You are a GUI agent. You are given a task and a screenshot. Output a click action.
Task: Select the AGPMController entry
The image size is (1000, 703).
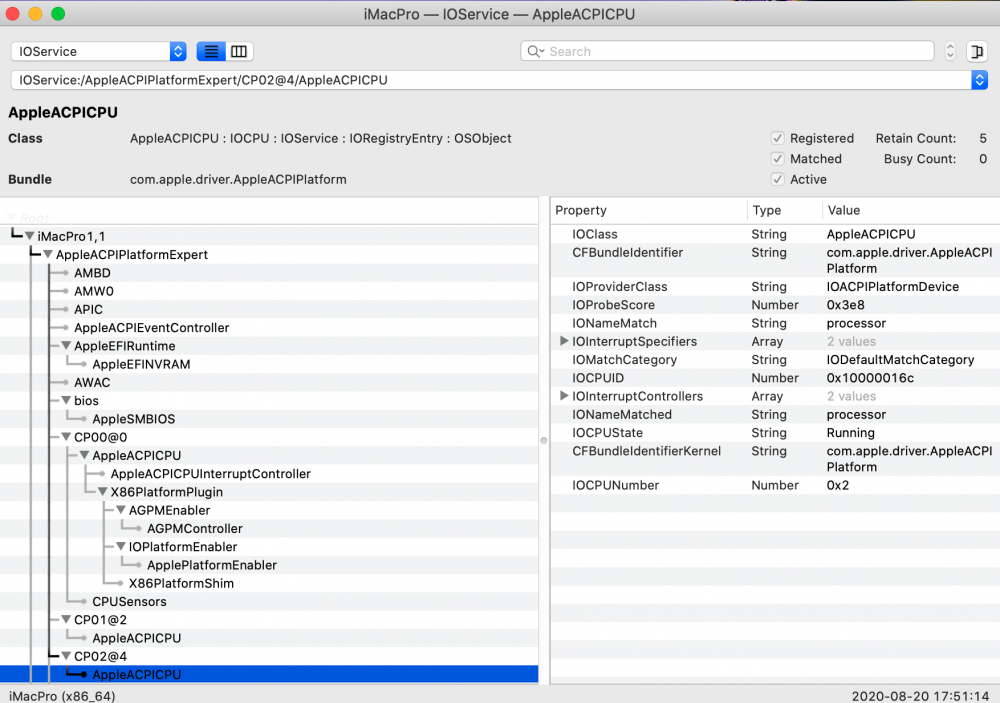coord(195,529)
